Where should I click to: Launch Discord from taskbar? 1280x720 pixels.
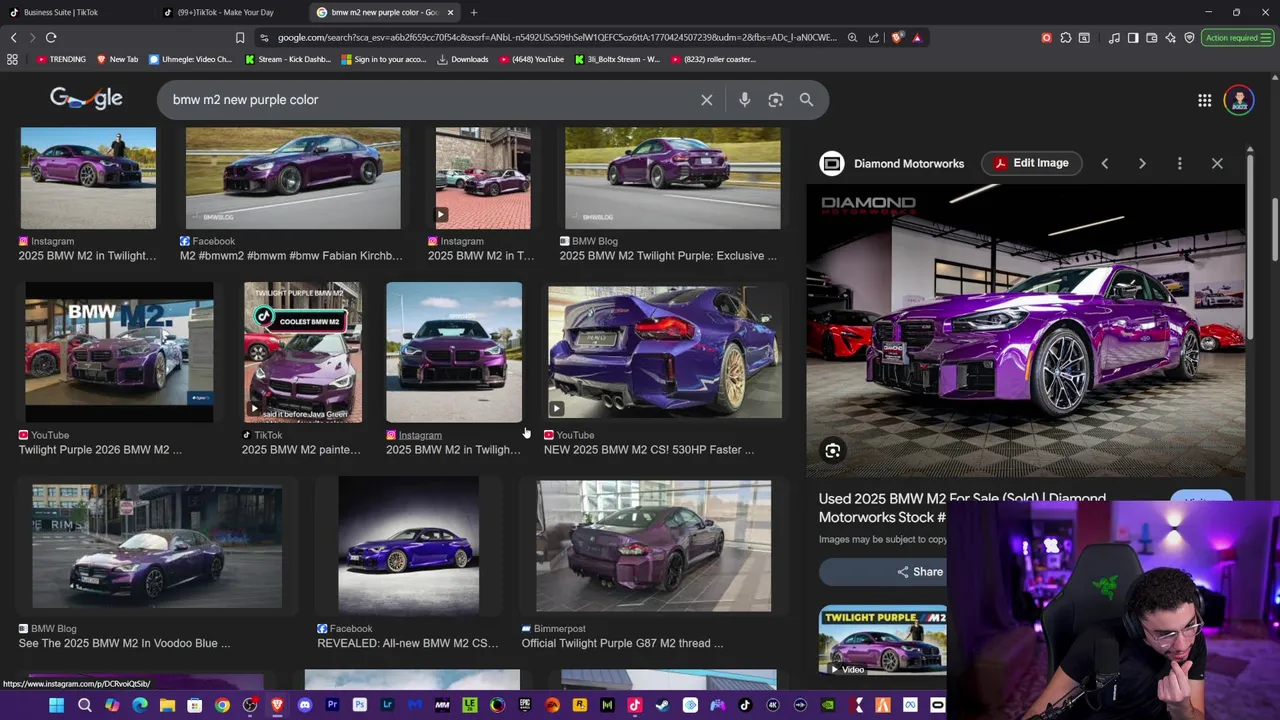click(x=305, y=705)
